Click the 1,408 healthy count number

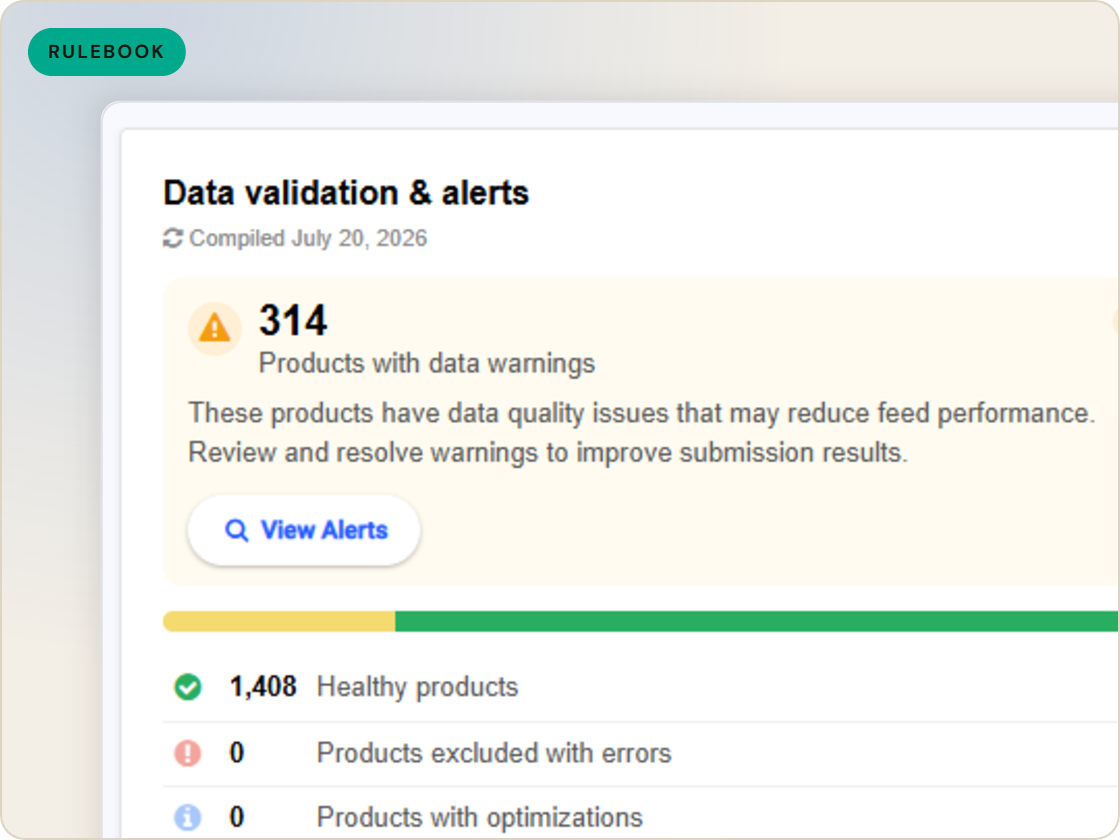point(263,687)
